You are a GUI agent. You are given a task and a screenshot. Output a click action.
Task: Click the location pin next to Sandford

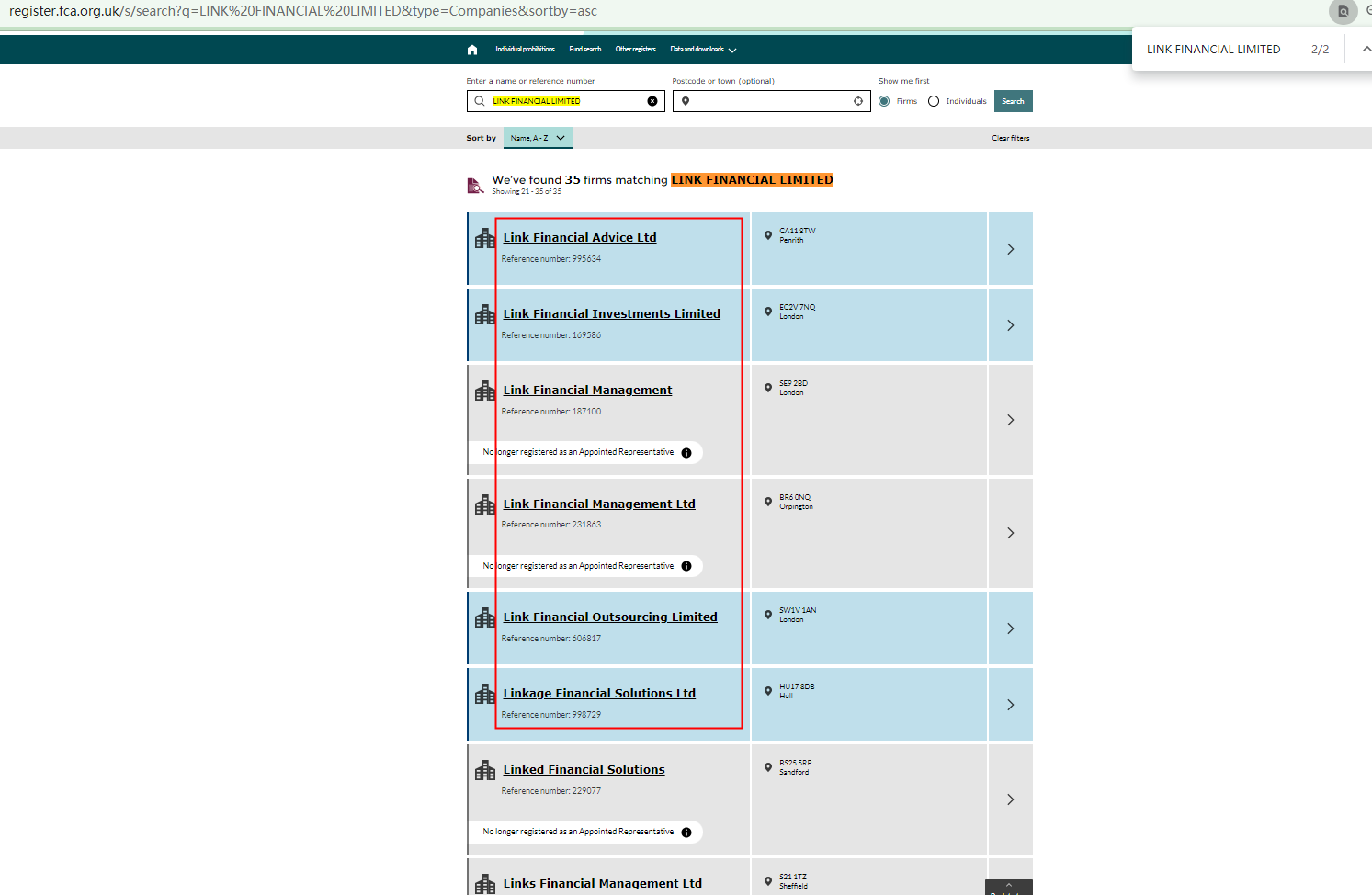pos(768,767)
